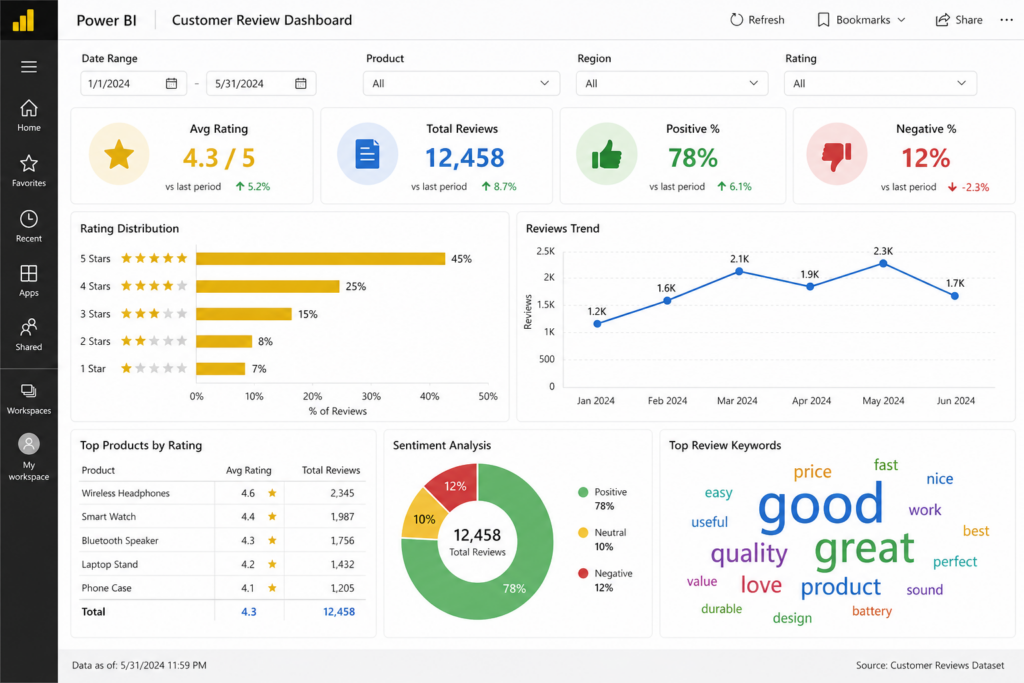Open the hamburger navigation menu
The width and height of the screenshot is (1024, 683).
click(x=29, y=67)
